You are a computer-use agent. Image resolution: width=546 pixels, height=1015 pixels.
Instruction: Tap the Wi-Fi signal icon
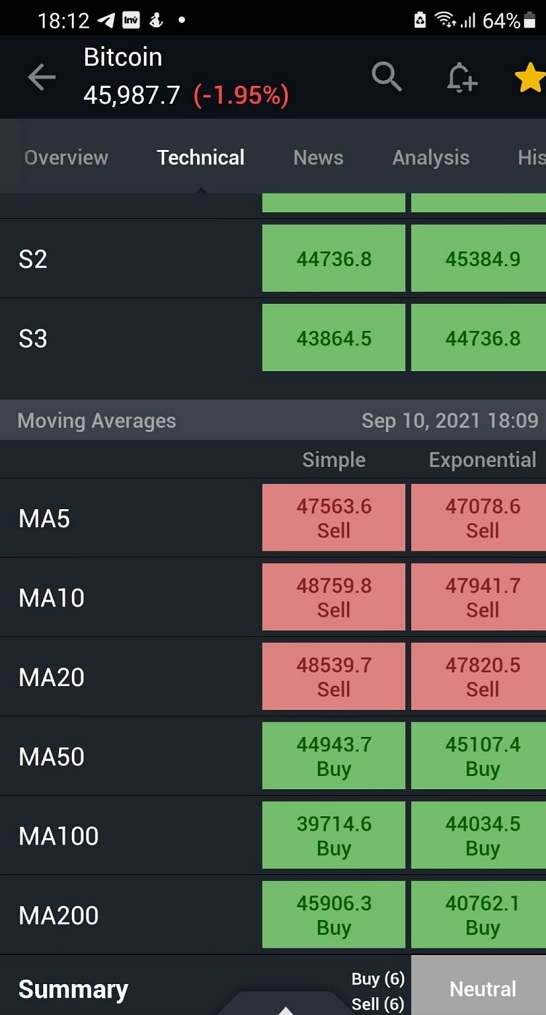click(x=445, y=21)
